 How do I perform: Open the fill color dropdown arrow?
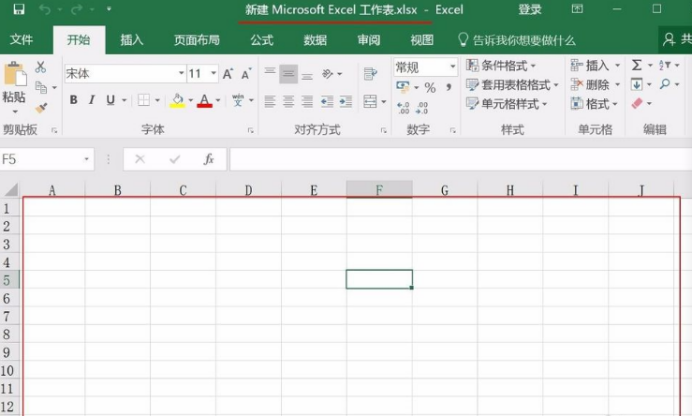click(191, 101)
